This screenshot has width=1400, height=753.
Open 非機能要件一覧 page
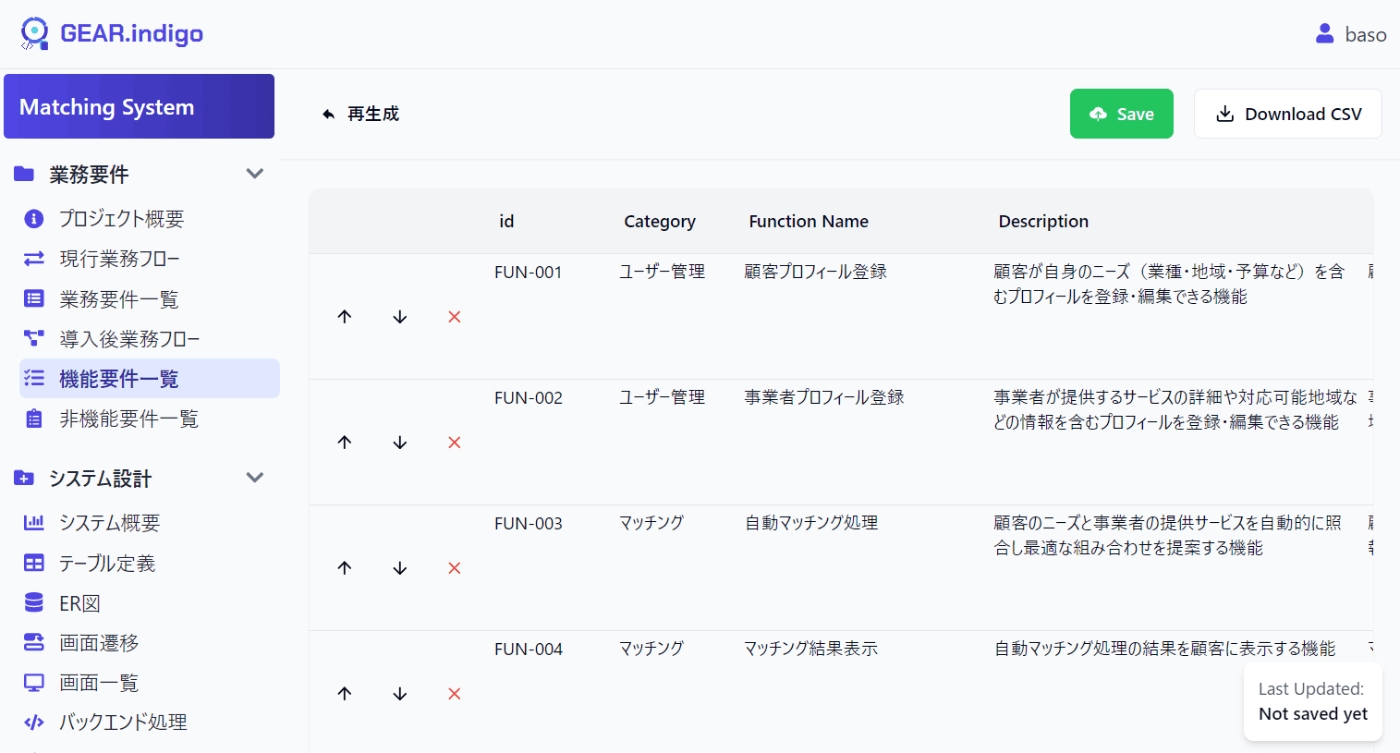(x=129, y=419)
